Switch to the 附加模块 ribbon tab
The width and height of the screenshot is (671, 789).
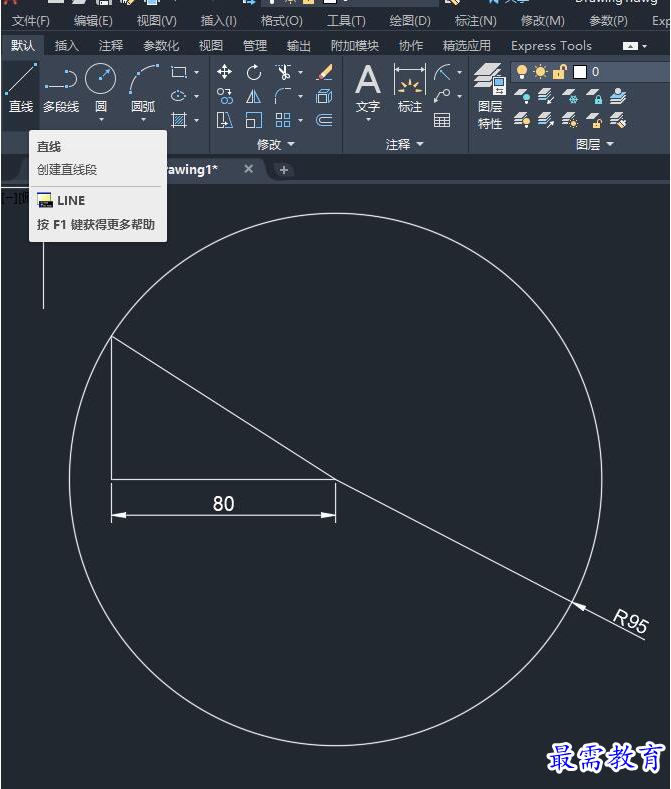354,46
